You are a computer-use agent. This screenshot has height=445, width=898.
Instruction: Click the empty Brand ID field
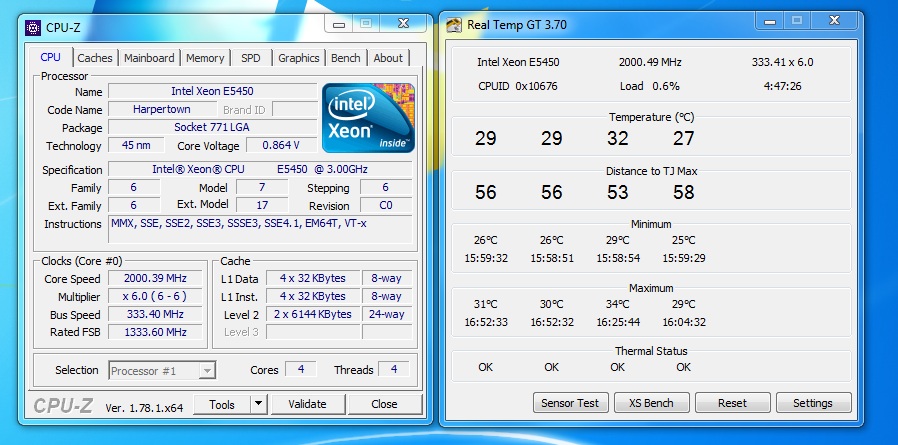click(x=294, y=109)
